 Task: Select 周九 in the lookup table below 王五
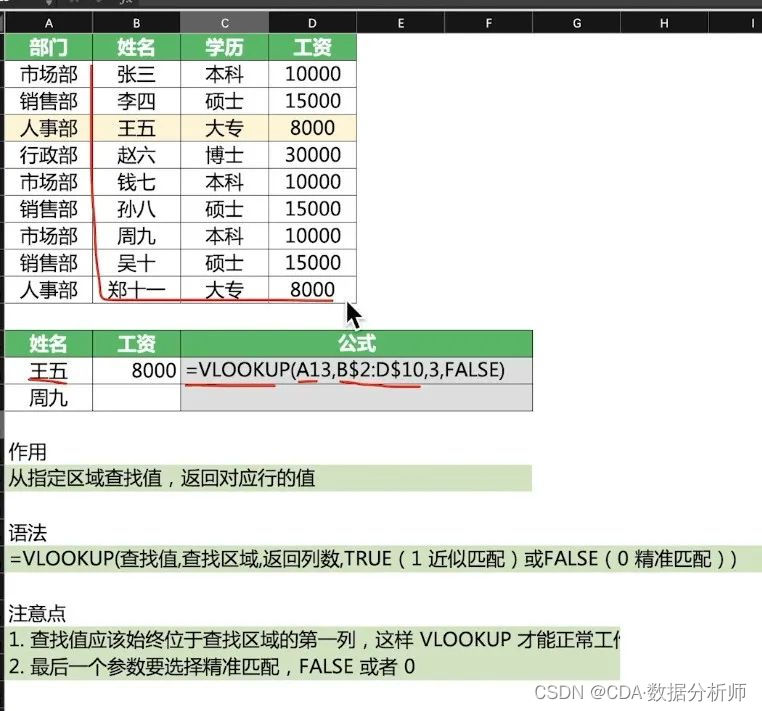click(49, 398)
